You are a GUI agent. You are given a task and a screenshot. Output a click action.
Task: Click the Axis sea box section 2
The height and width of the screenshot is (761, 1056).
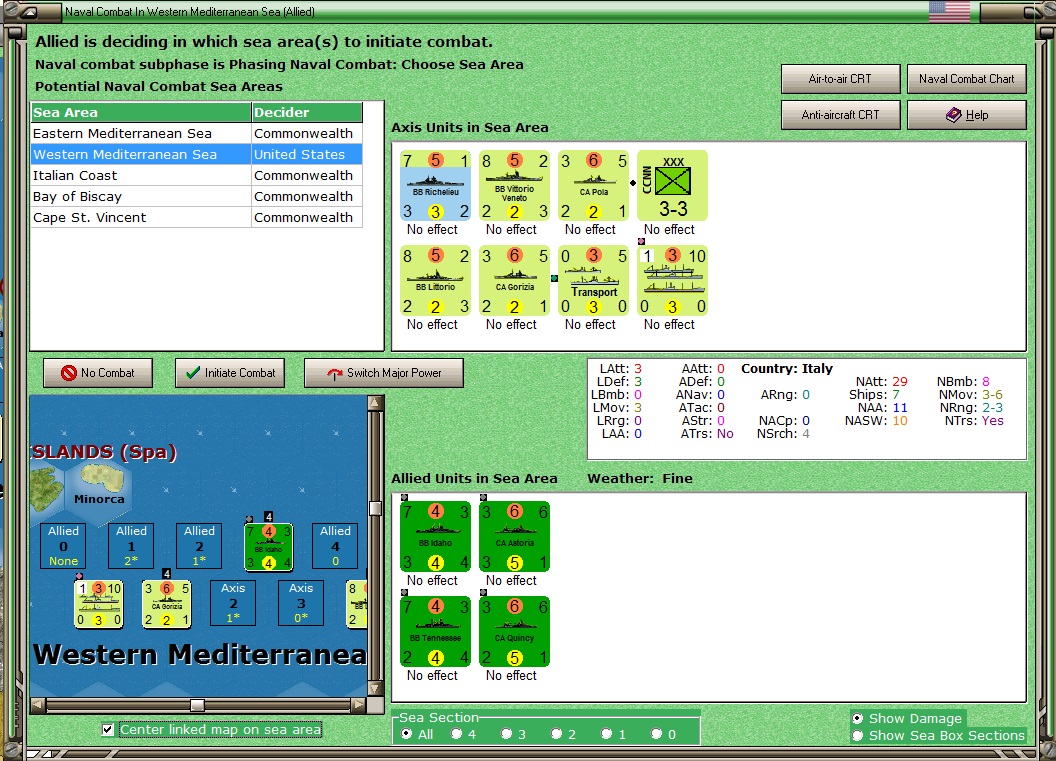point(233,603)
